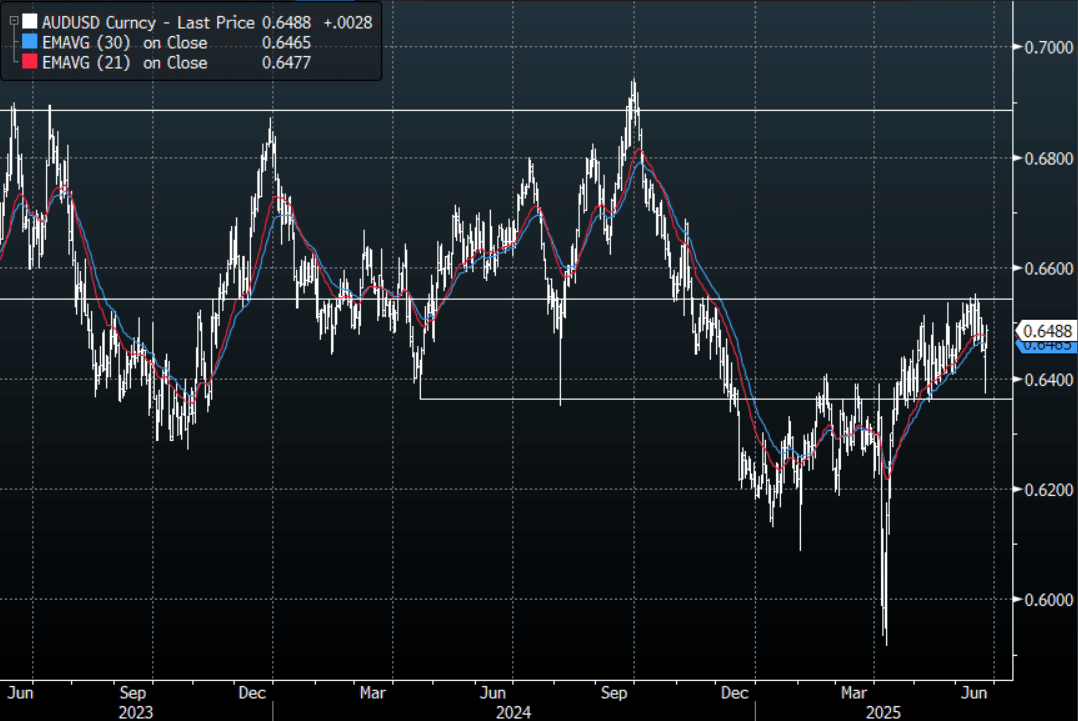The height and width of the screenshot is (721, 1078).
Task: Click the 2023 year label on time axis
Action: 135,710
